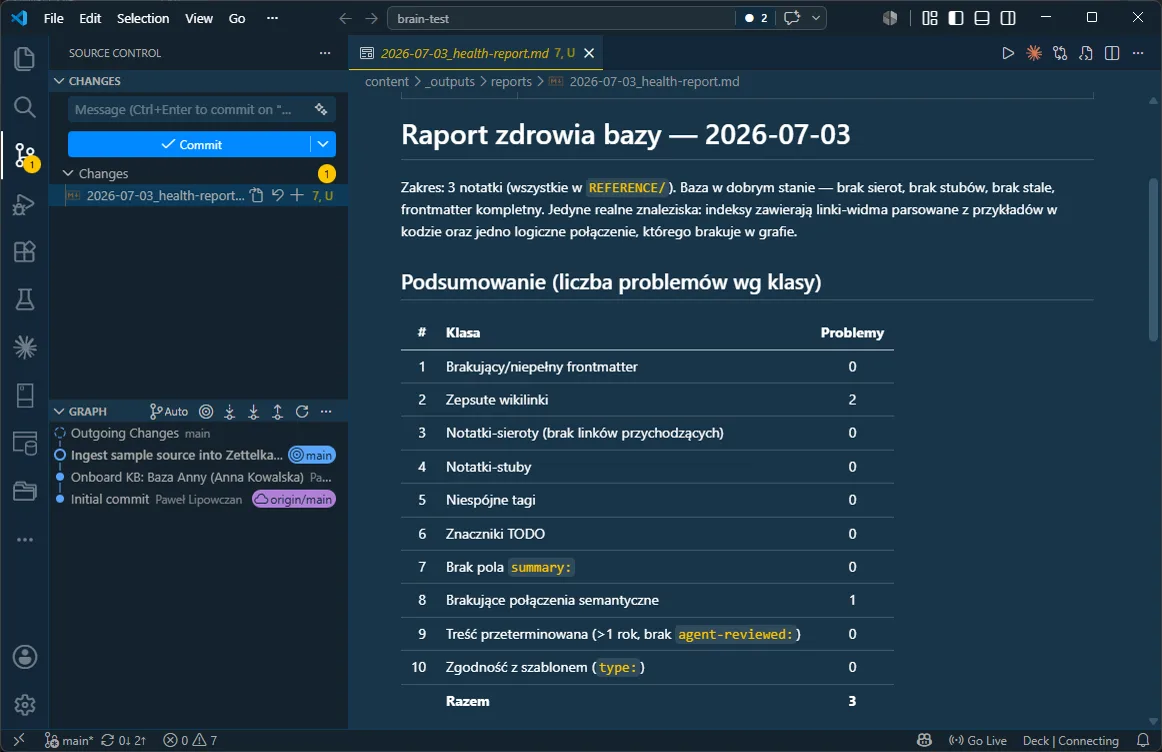The width and height of the screenshot is (1162, 752).
Task: Open the Selection menu
Action: pos(143,18)
